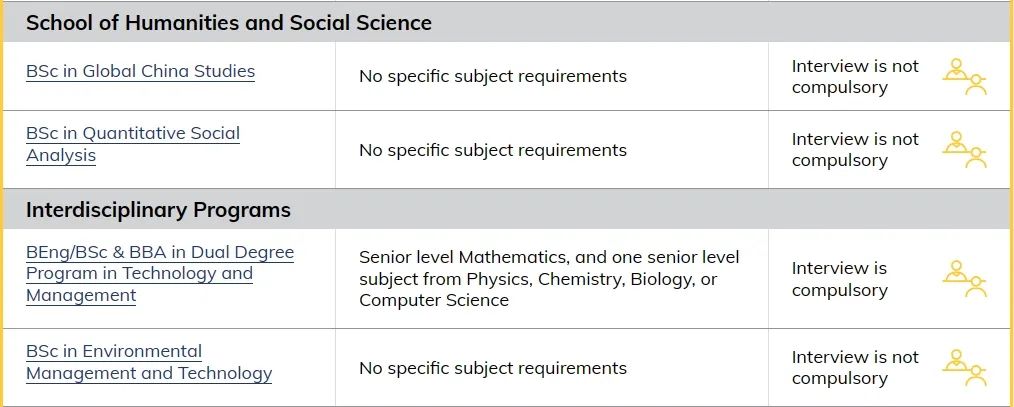Select the subject requirements text for Global China Studies

(x=493, y=76)
